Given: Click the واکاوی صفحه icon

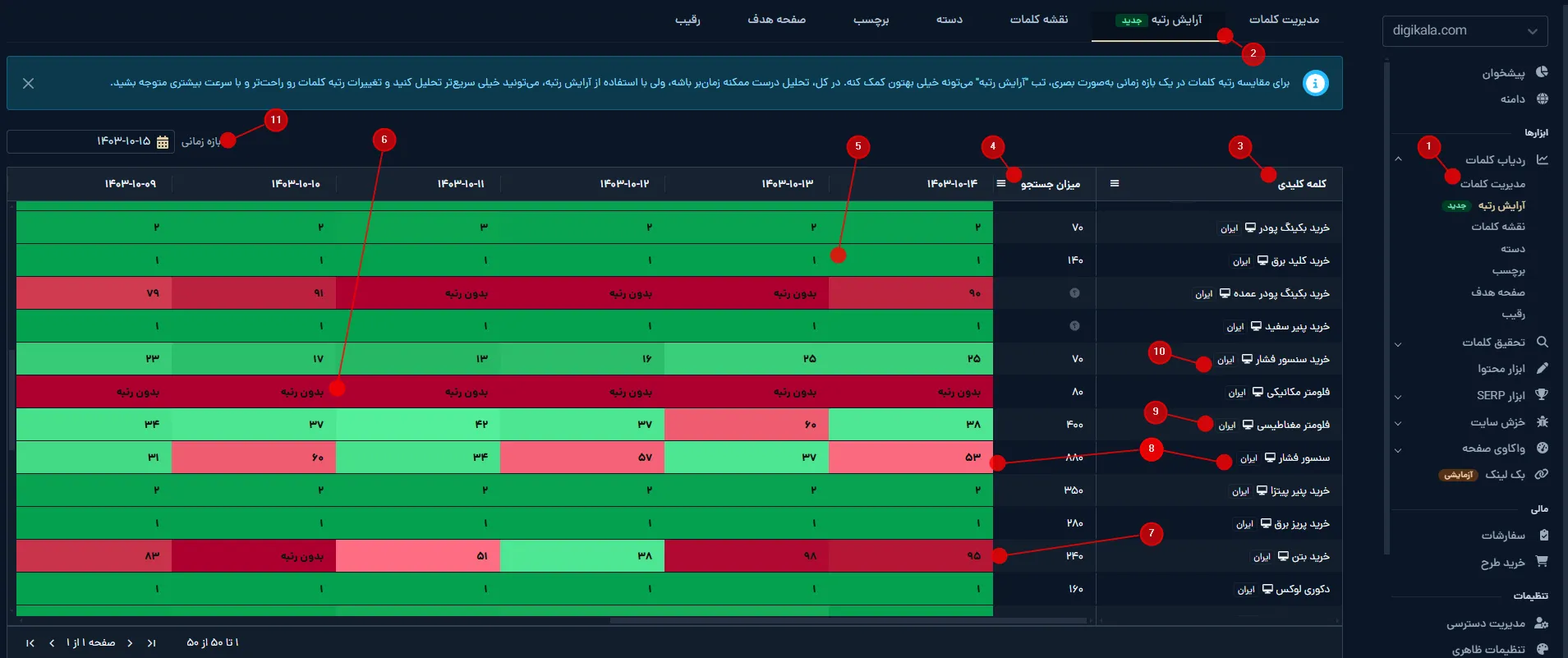Looking at the screenshot, I should (x=1542, y=448).
